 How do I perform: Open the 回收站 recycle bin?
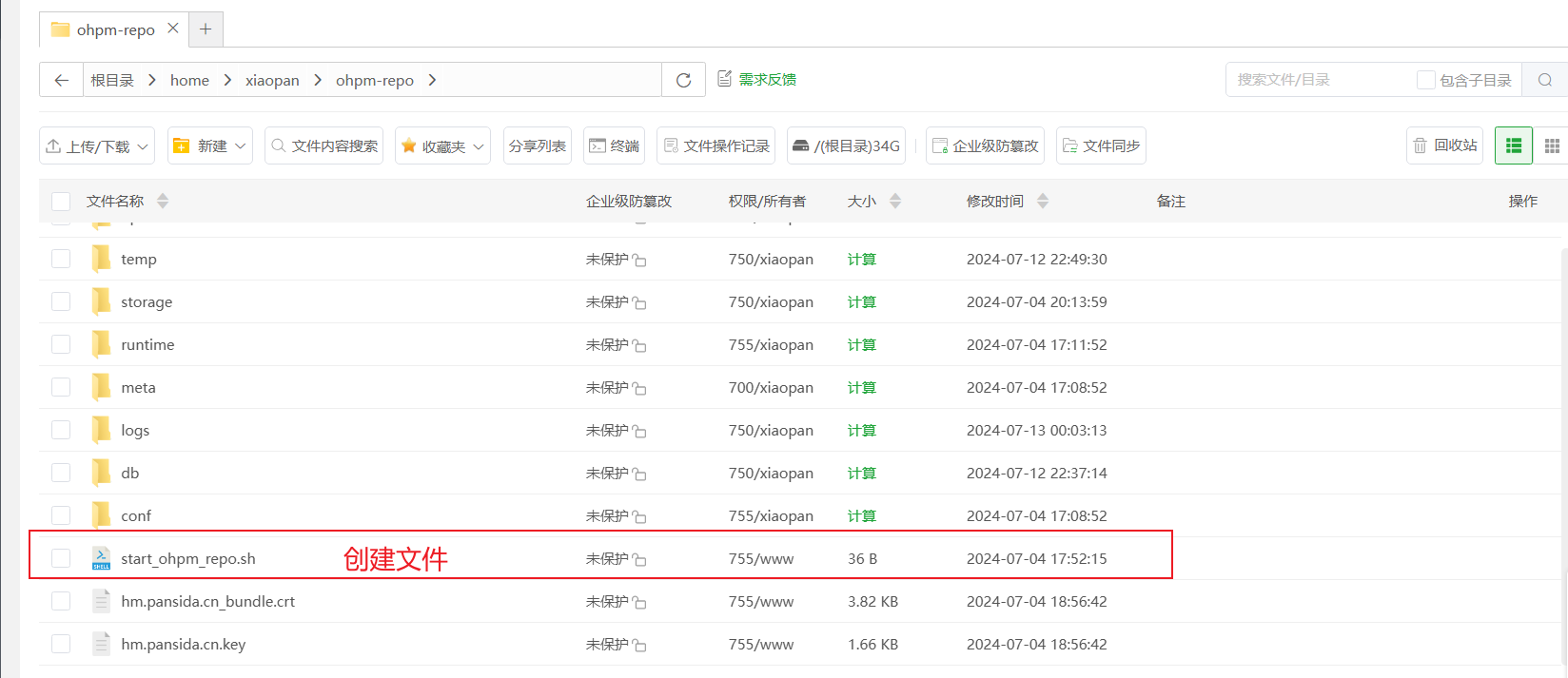click(1444, 145)
